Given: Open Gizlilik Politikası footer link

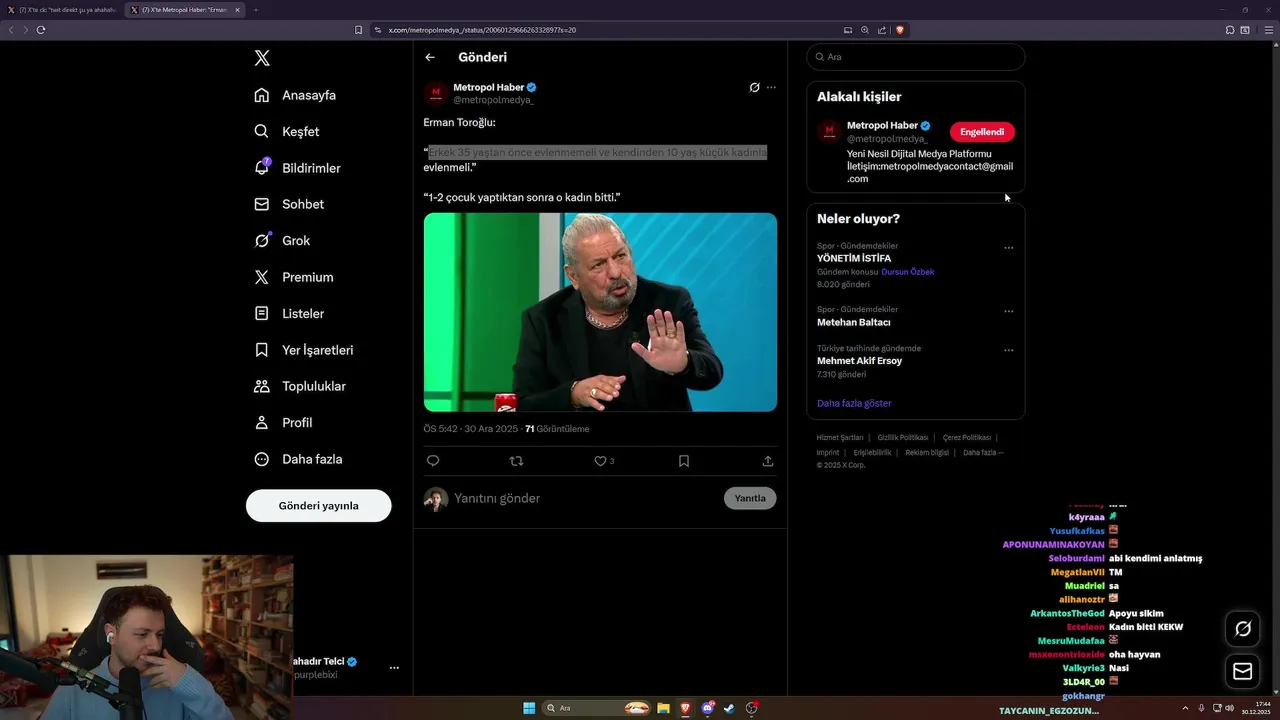Looking at the screenshot, I should (x=903, y=438).
